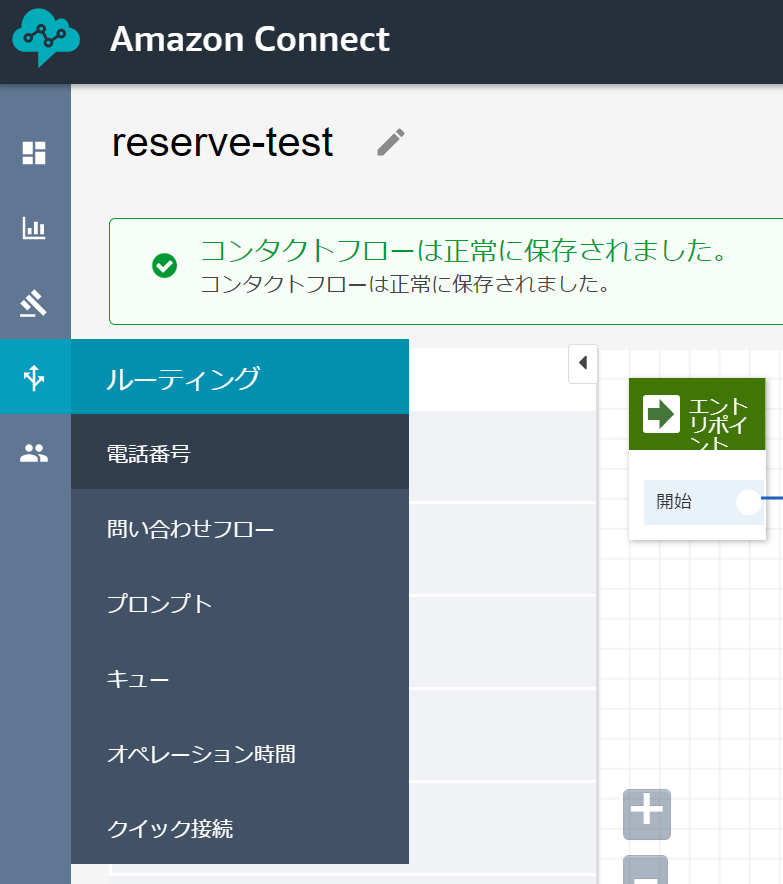Click the Amazon Connect header title
Image resolution: width=783 pixels, height=884 pixels.
click(250, 39)
